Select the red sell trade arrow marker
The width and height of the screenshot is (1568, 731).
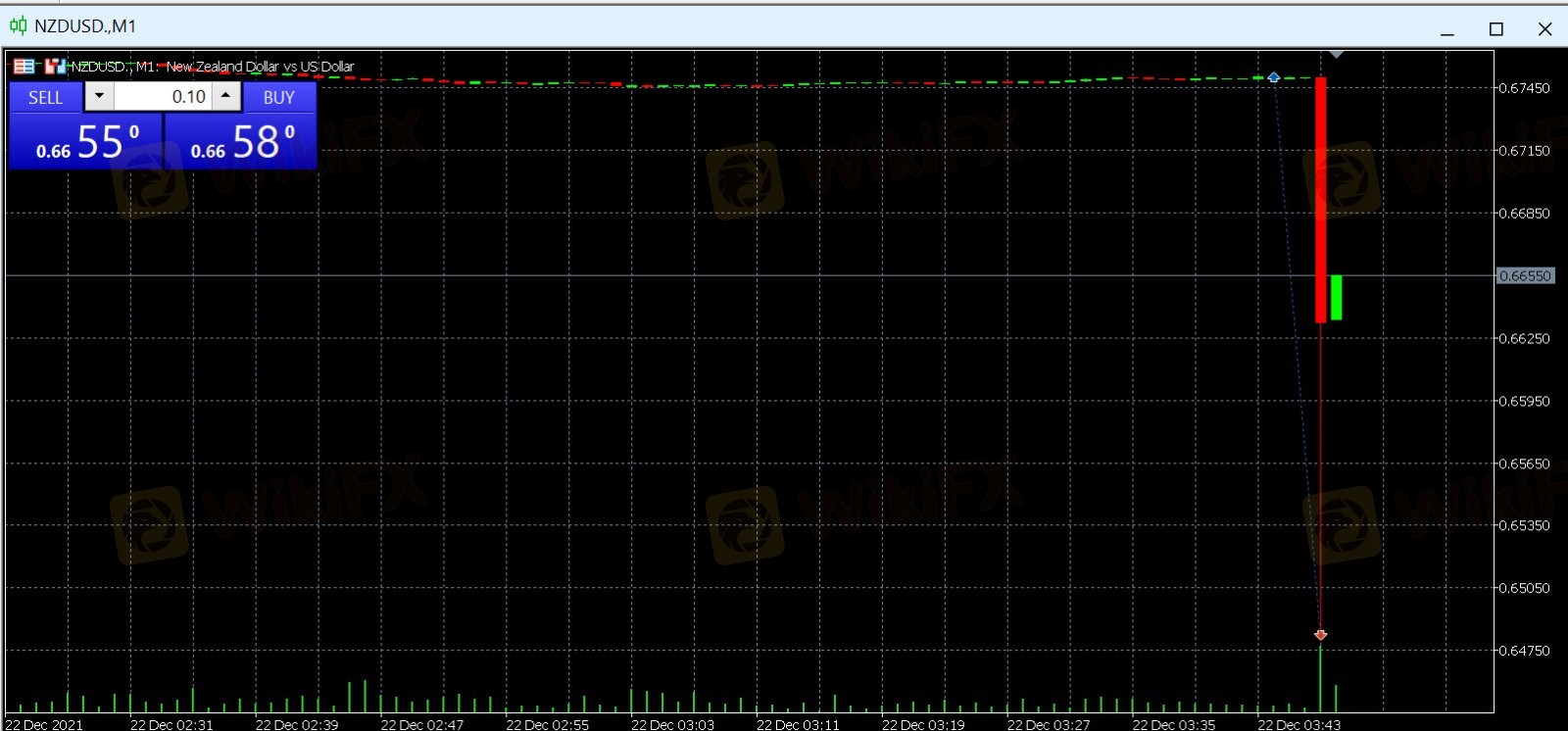[x=1320, y=635]
